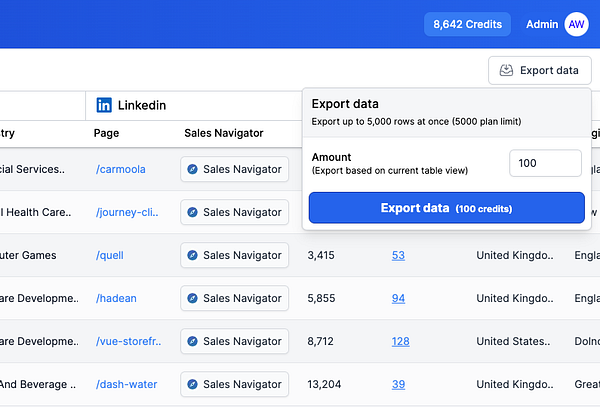The height and width of the screenshot is (407, 600).
Task: Click compass icon in carmoola Sales Navigator
Action: 192,170
